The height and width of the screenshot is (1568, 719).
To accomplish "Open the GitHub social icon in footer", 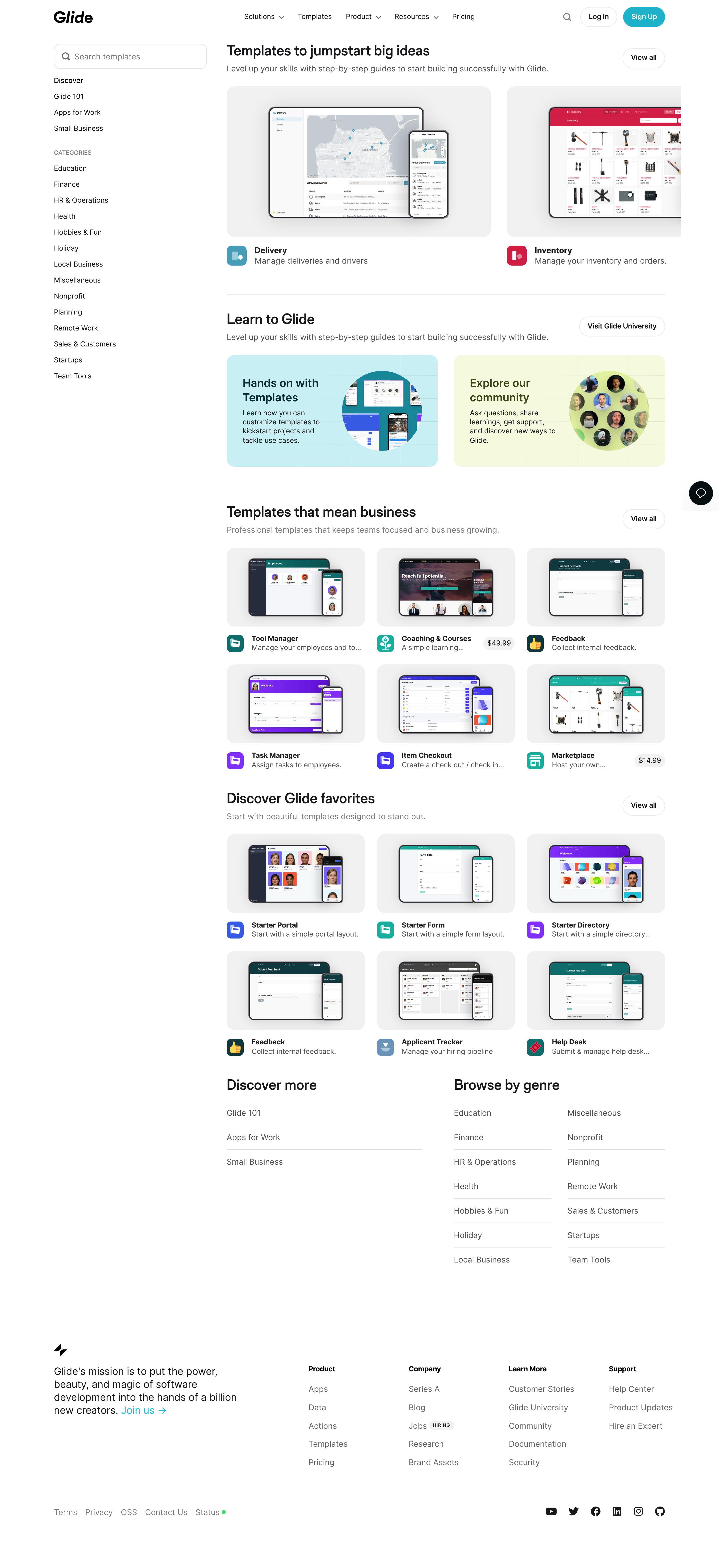I will 660,1511.
